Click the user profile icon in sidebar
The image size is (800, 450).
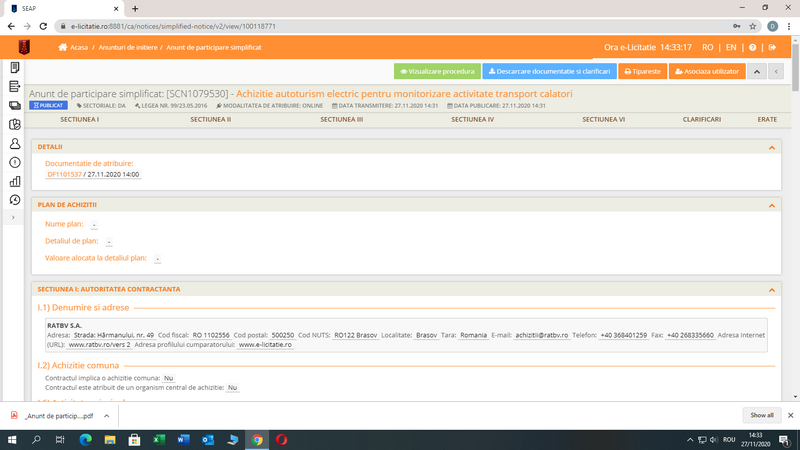15,143
